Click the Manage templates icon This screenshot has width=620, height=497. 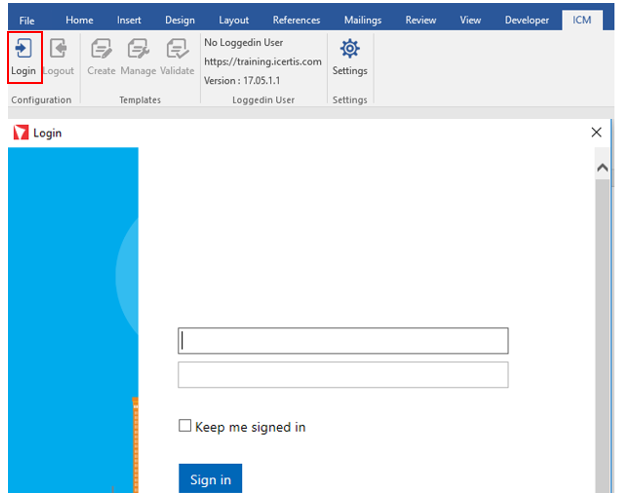coord(138,50)
